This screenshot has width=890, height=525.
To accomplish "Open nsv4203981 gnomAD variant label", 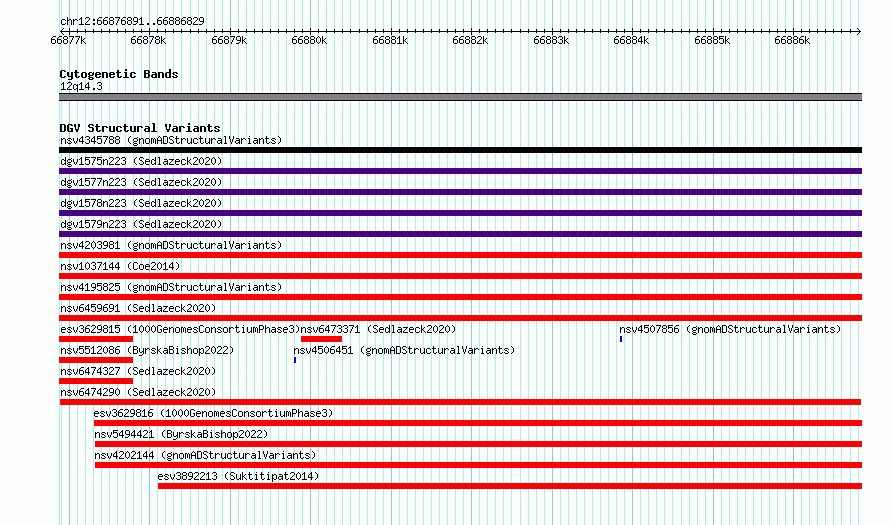I will coord(171,245).
